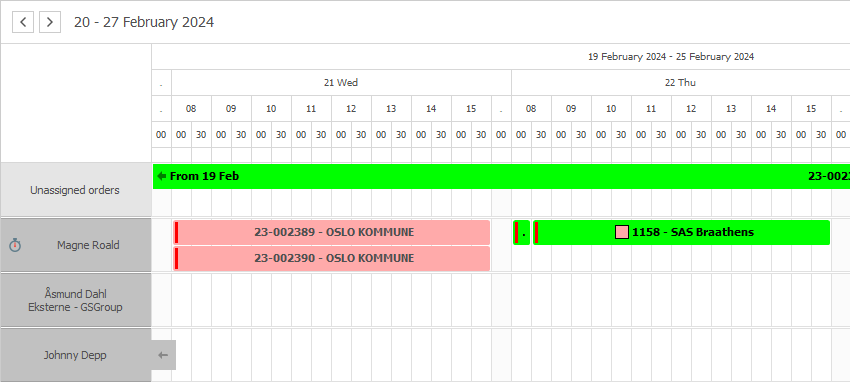Select the Unassigned orders row header
The image size is (850, 382).
point(75,190)
